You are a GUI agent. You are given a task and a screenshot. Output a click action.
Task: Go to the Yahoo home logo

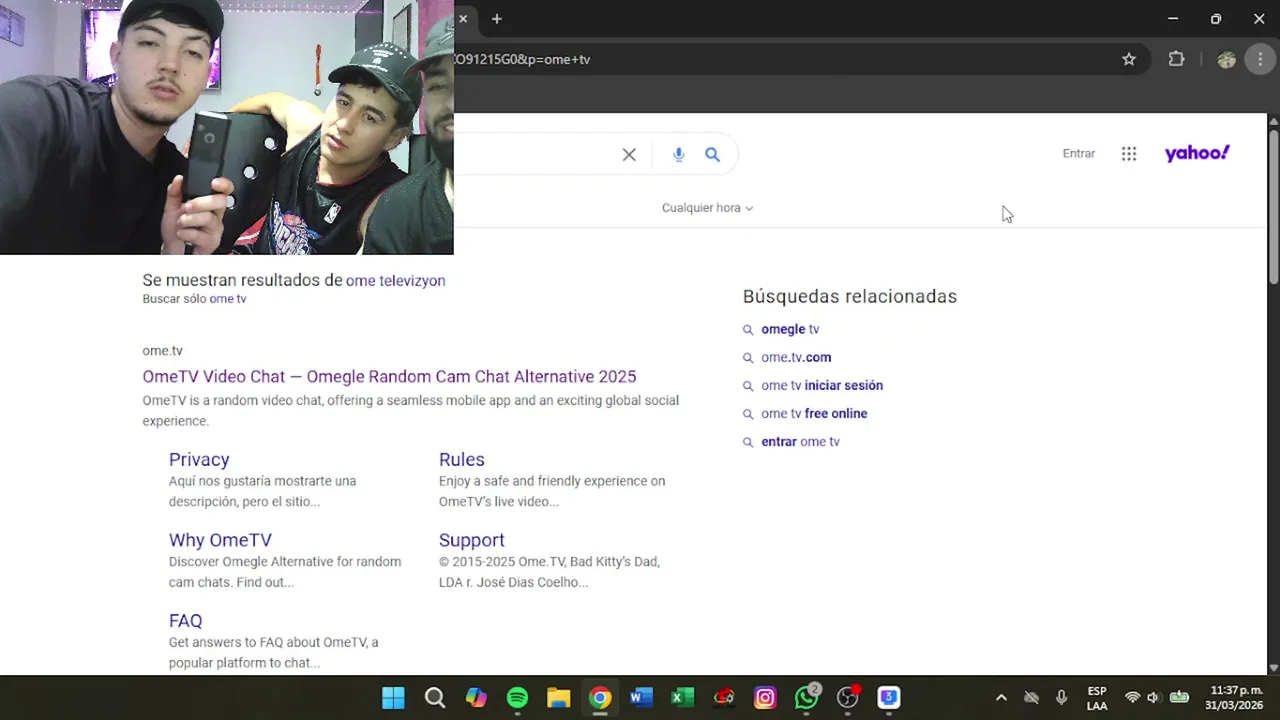[x=1197, y=153]
